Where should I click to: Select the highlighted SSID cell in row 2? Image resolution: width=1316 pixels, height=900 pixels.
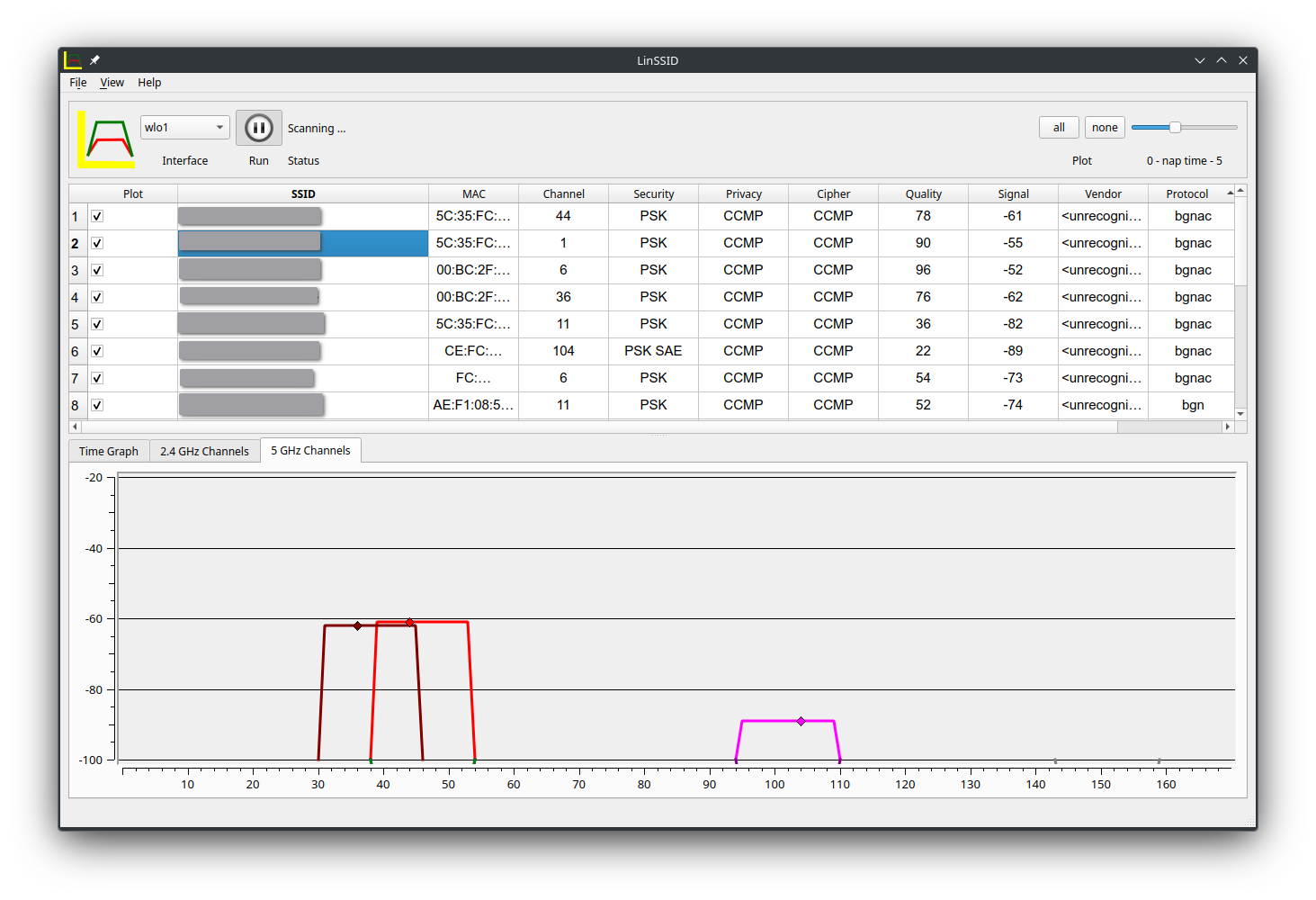303,243
